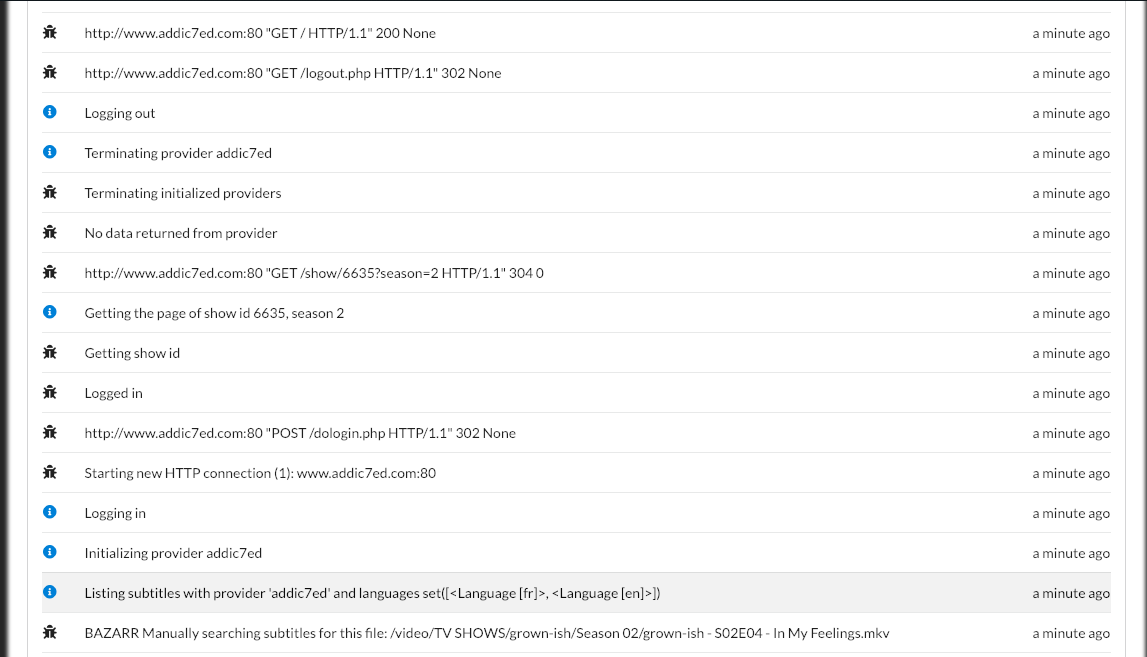Open the 'GET /logout.php' log entry
Screen dimensions: 1147x657
pos(293,72)
